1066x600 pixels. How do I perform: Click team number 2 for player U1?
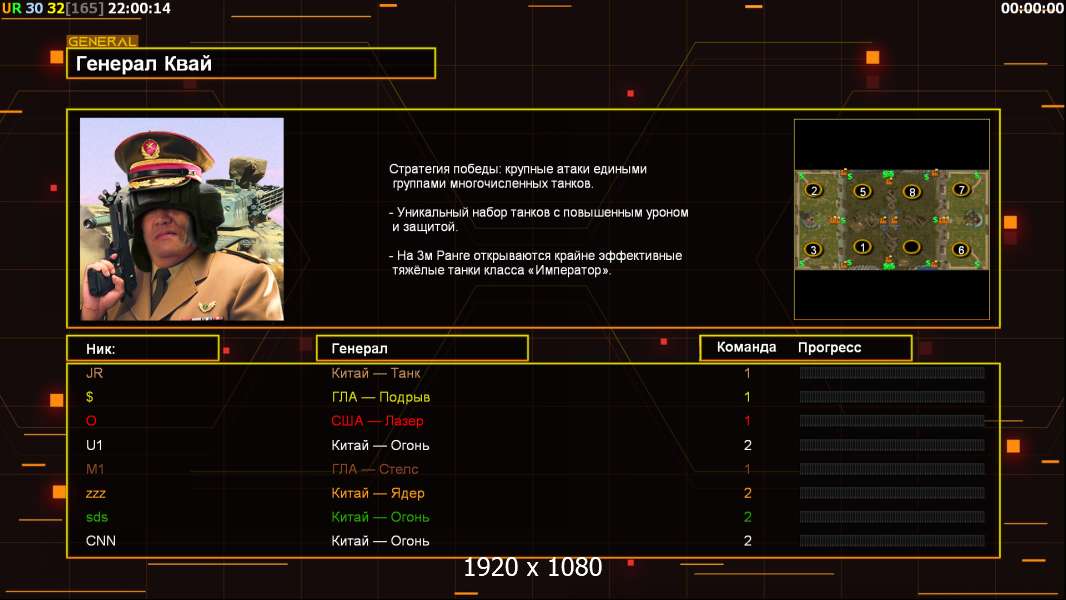tap(747, 445)
